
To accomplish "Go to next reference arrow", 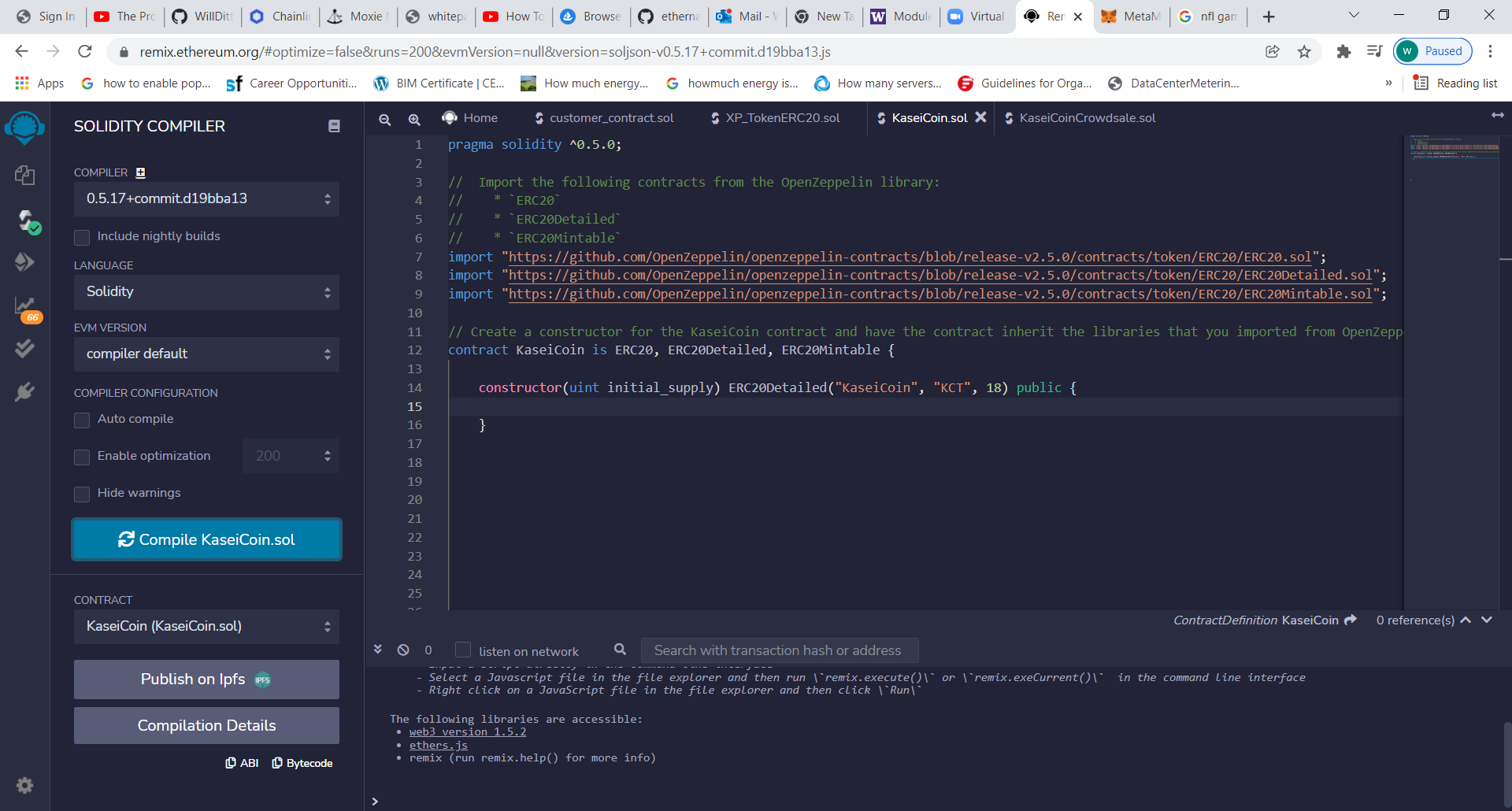I will point(1487,620).
